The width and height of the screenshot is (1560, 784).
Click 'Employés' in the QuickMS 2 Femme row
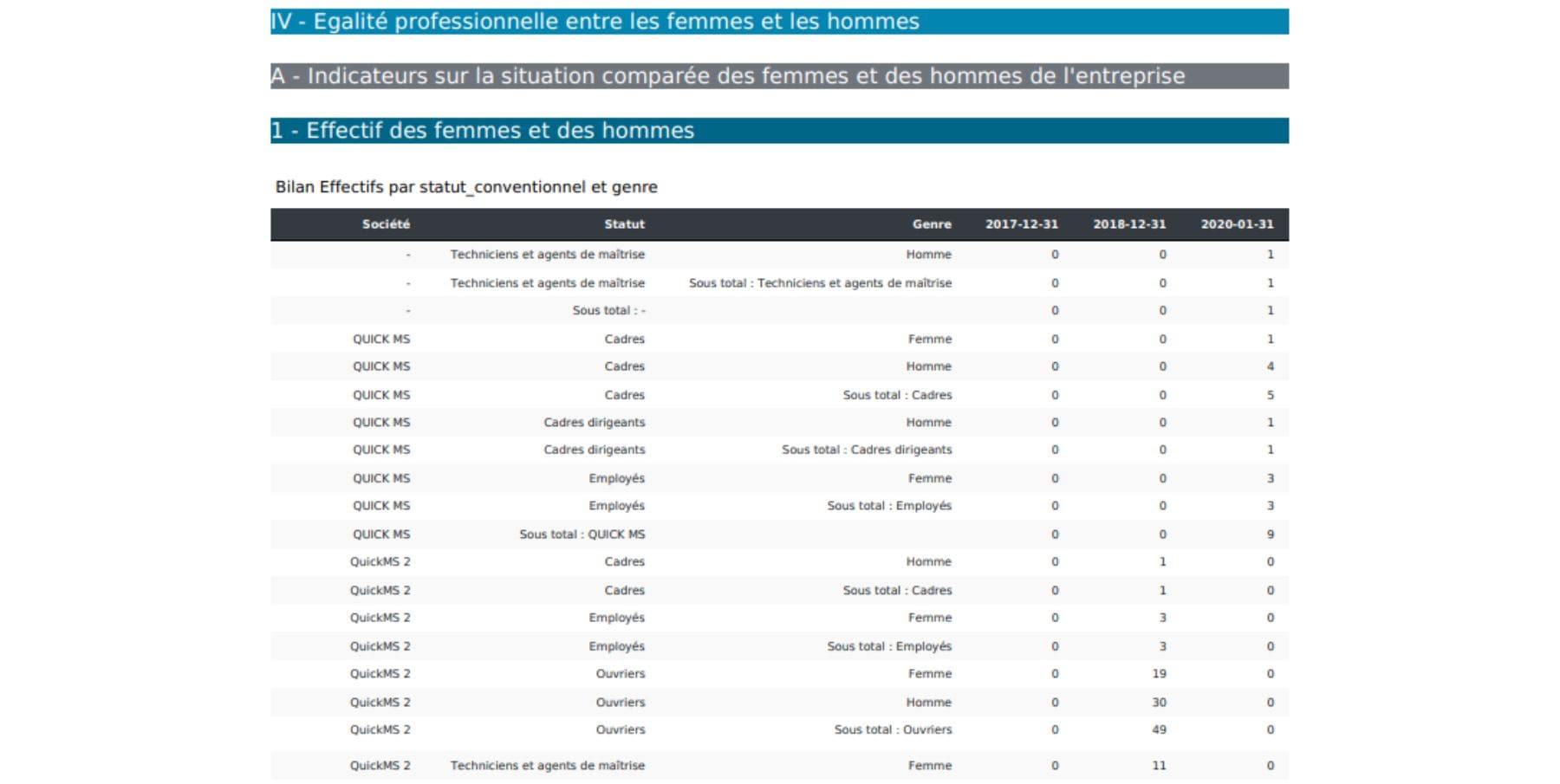616,618
